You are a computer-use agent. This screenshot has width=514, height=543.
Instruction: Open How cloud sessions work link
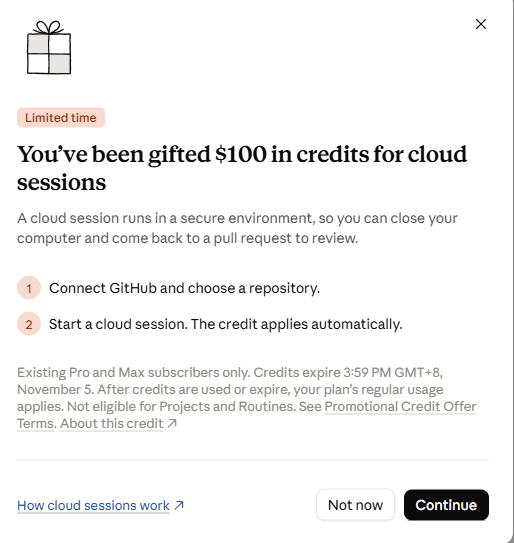[94, 506]
